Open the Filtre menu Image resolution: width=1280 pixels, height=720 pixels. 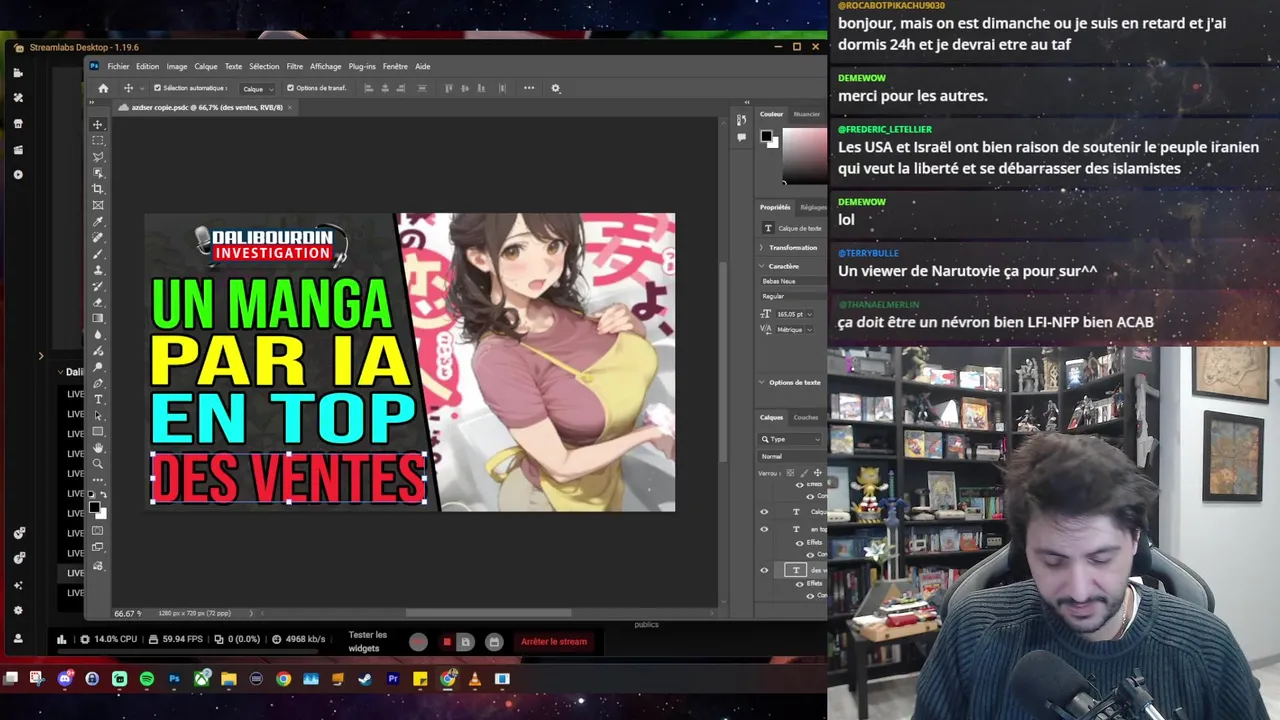click(295, 66)
